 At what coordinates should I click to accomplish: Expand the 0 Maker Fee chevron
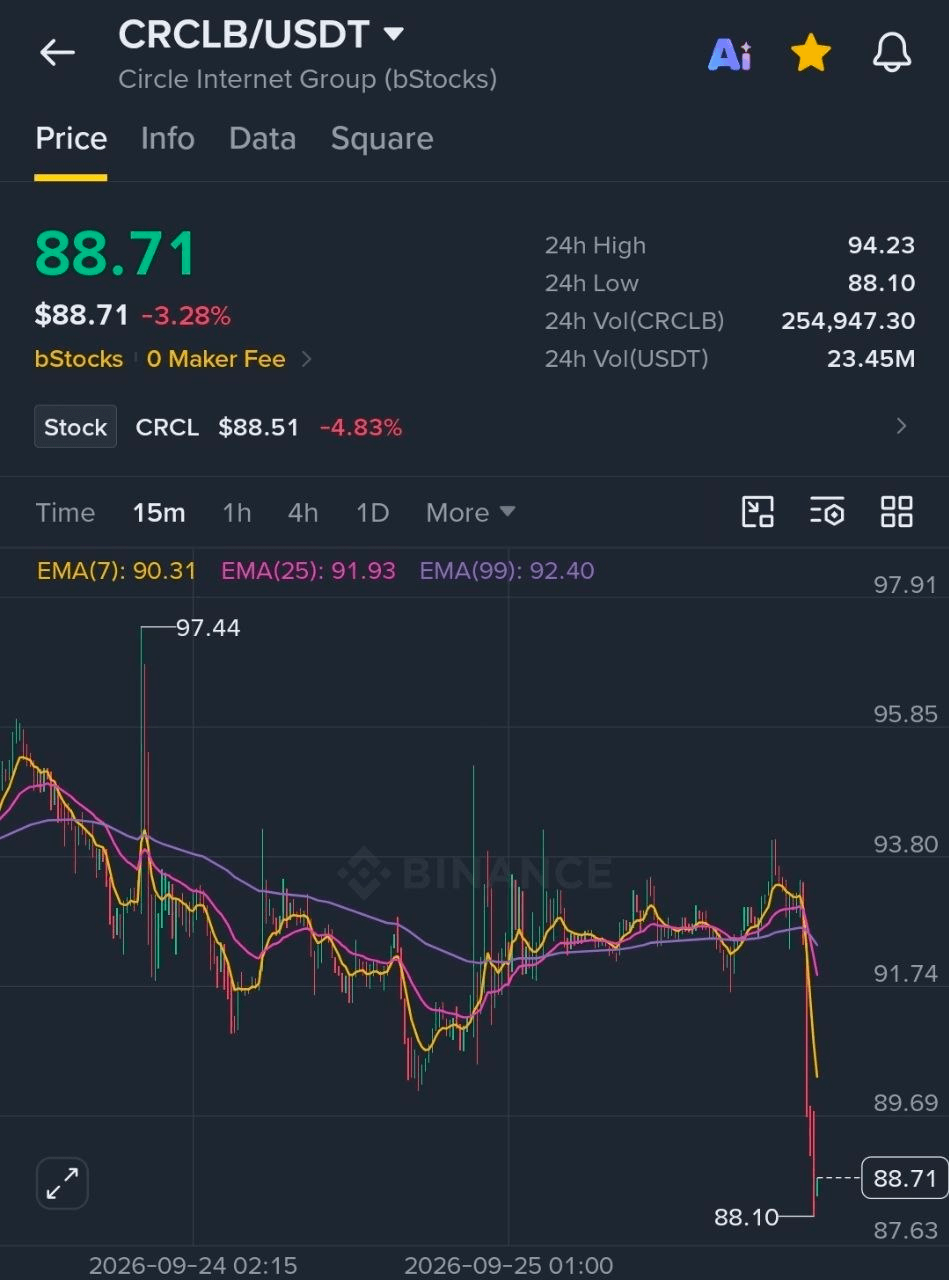tap(306, 359)
